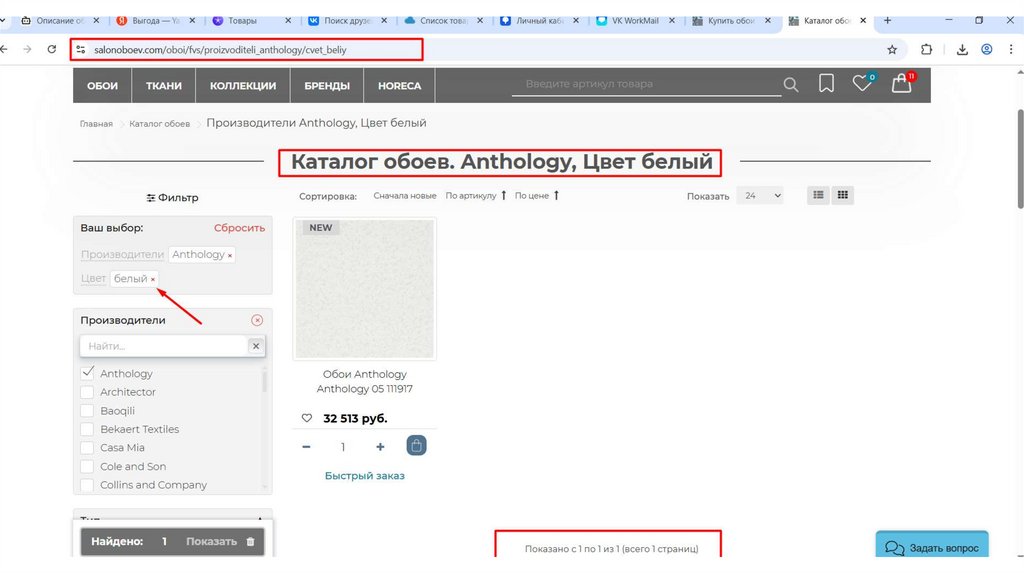The width and height of the screenshot is (1024, 574).
Task: Click the manufacturers list scrollbar
Action: point(264,380)
